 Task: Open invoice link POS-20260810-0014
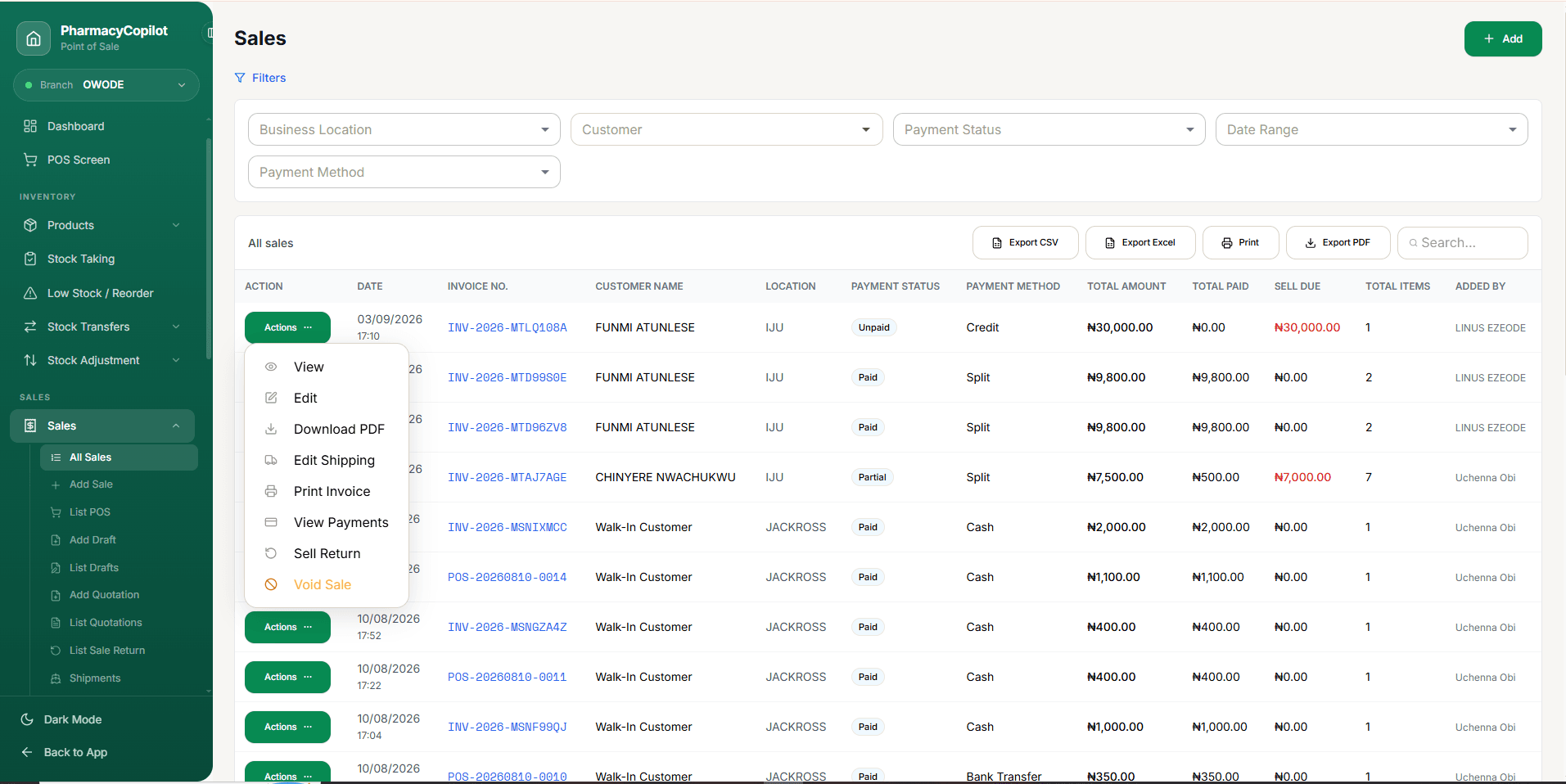tap(507, 577)
